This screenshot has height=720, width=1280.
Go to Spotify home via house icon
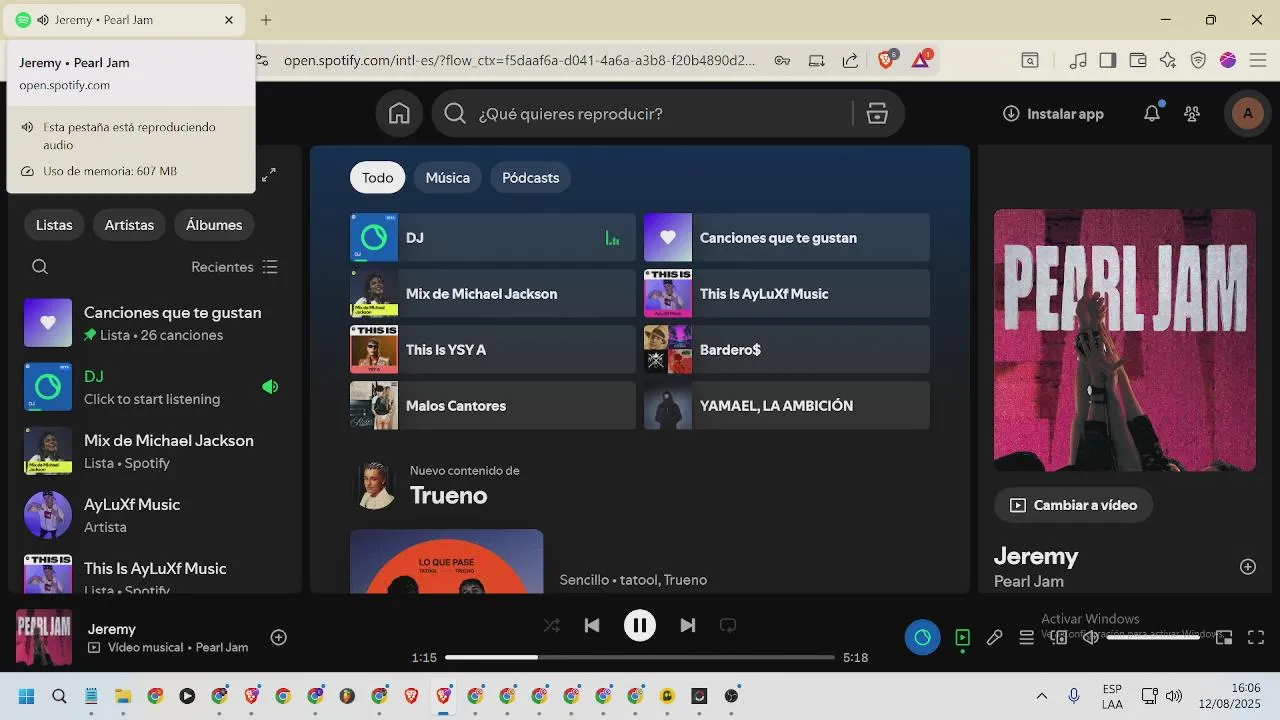click(399, 114)
